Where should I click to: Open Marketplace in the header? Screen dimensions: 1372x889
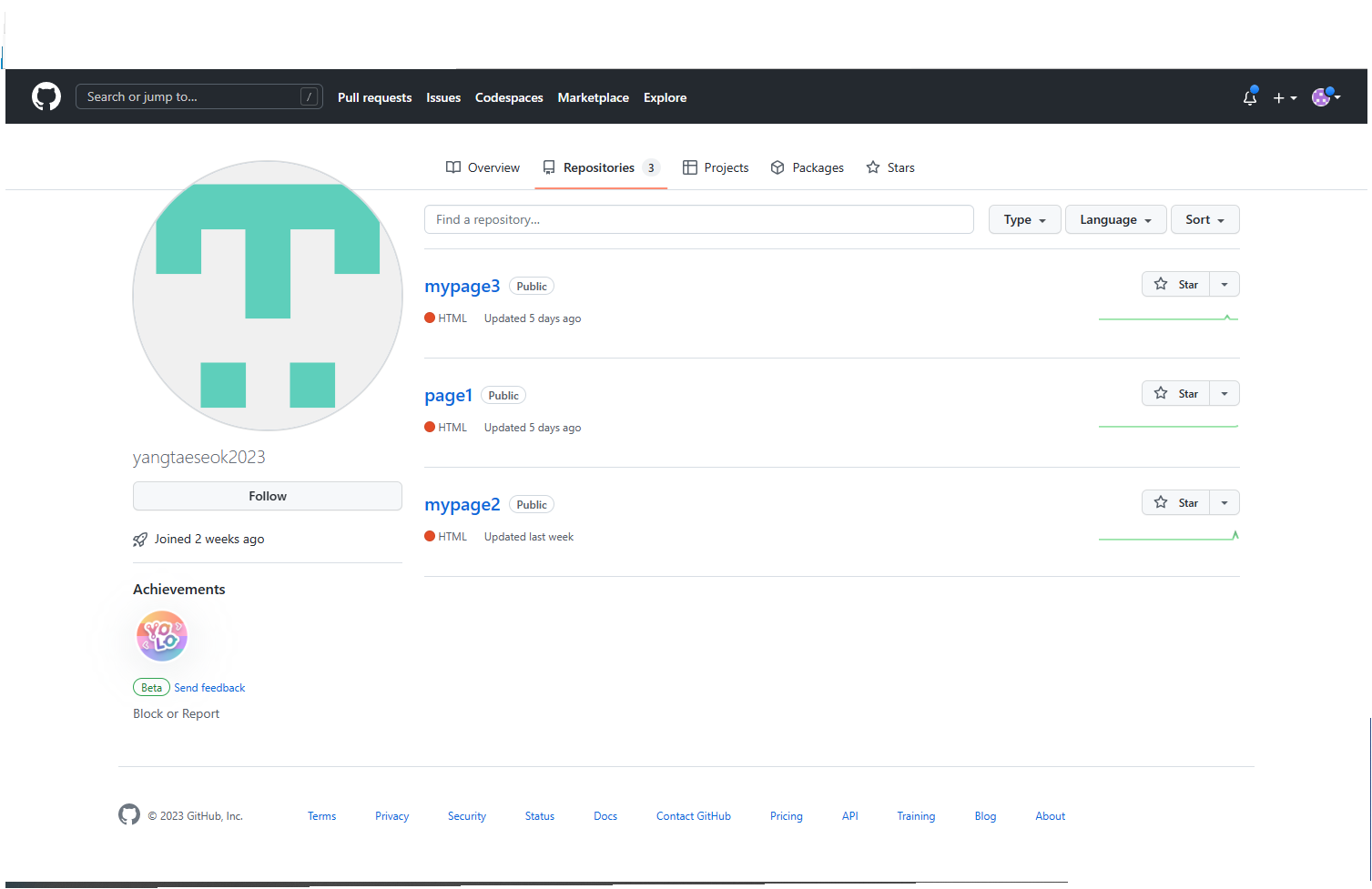(593, 97)
